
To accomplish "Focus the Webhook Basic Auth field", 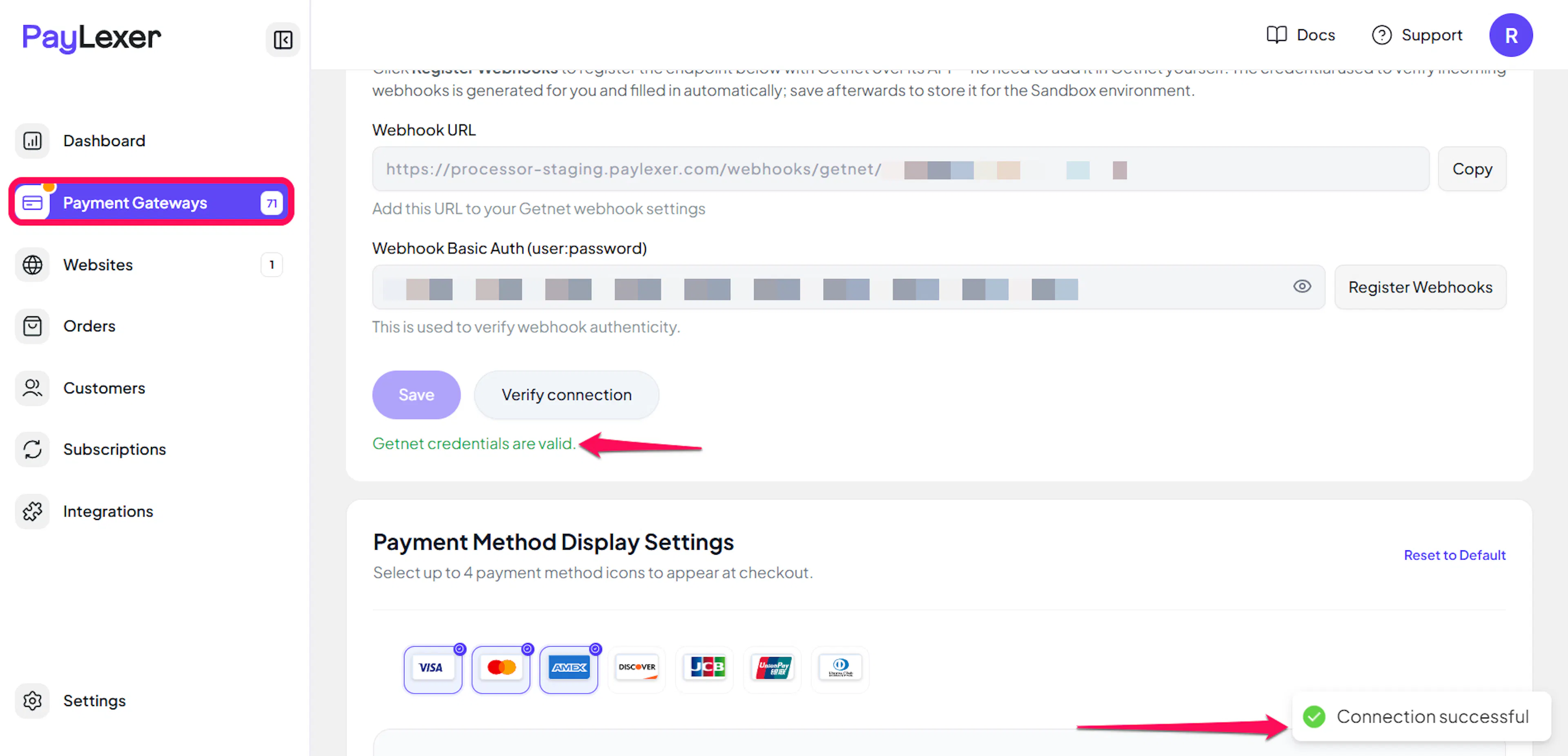I will (848, 287).
